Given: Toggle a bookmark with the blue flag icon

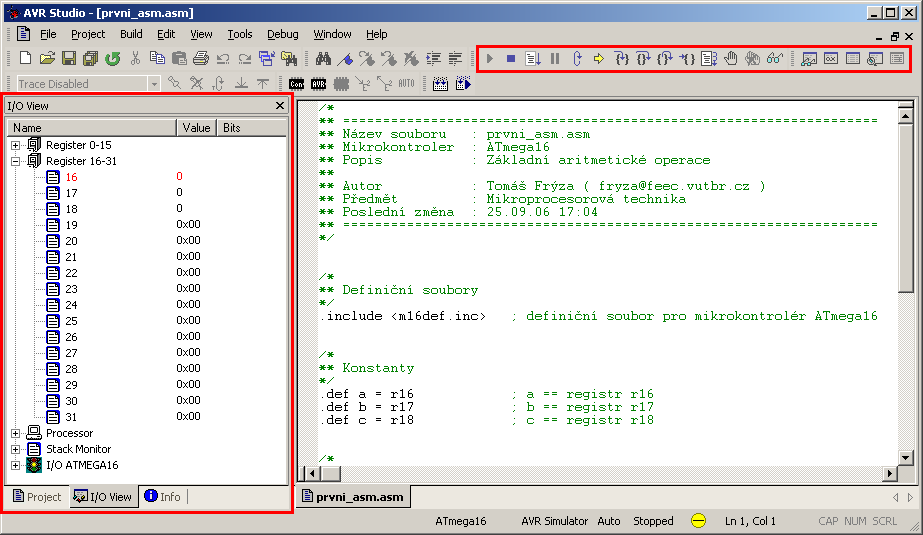Looking at the screenshot, I should point(346,58).
